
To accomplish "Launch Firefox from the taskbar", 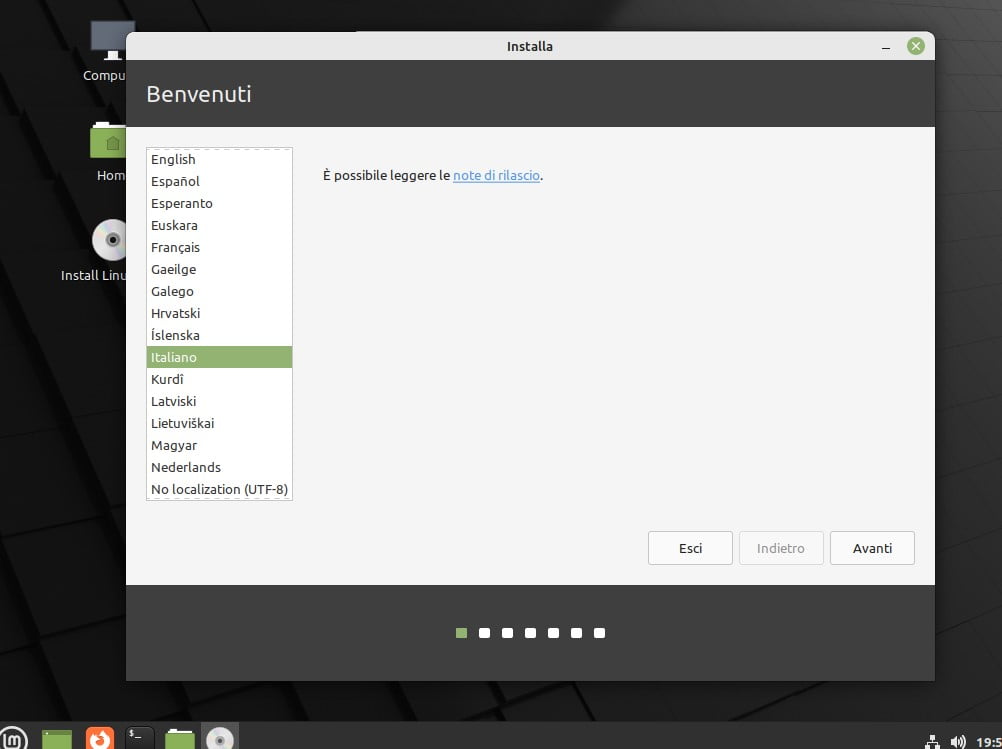I will [99, 739].
